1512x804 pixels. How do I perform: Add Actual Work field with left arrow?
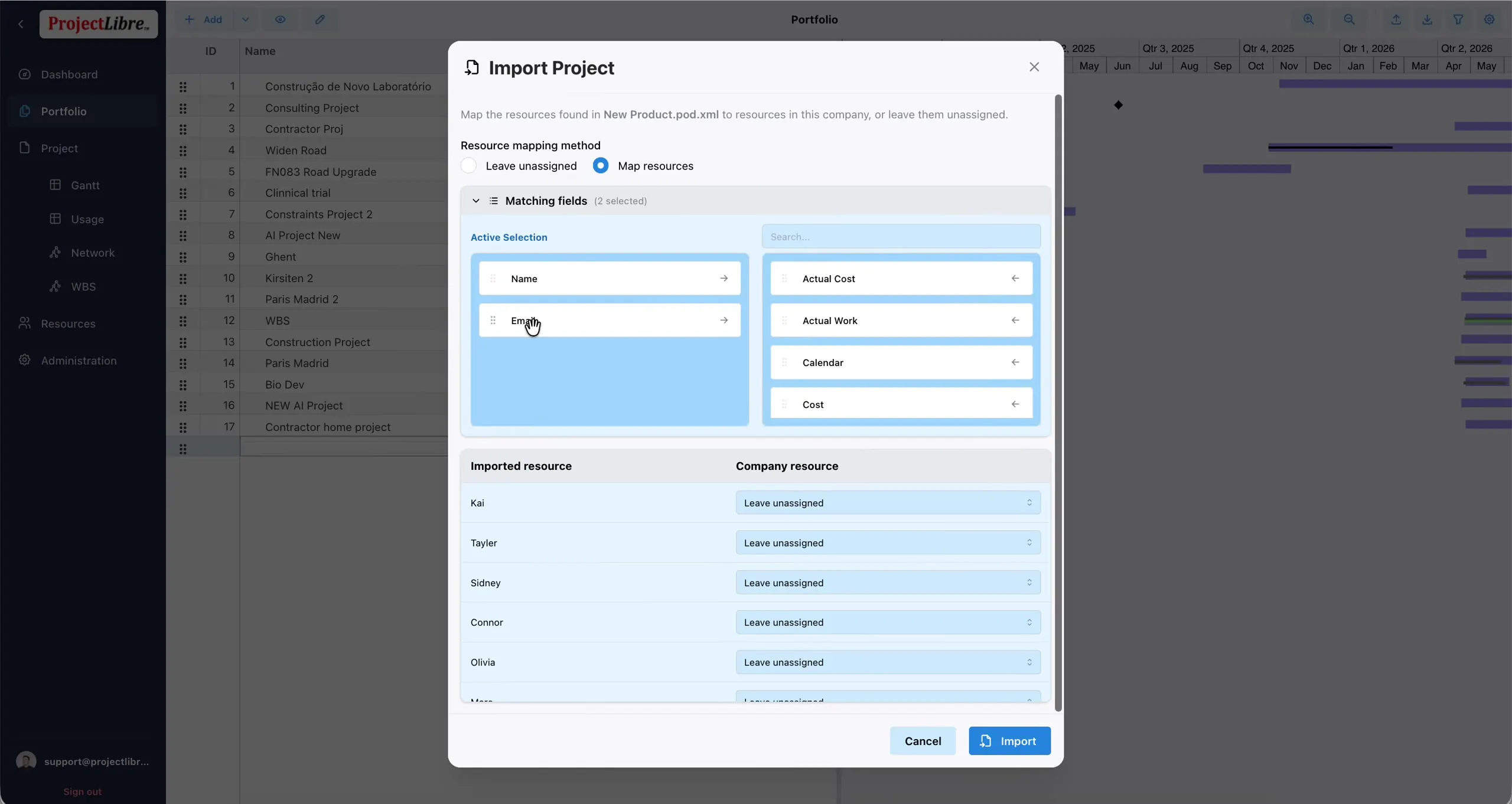point(1015,321)
